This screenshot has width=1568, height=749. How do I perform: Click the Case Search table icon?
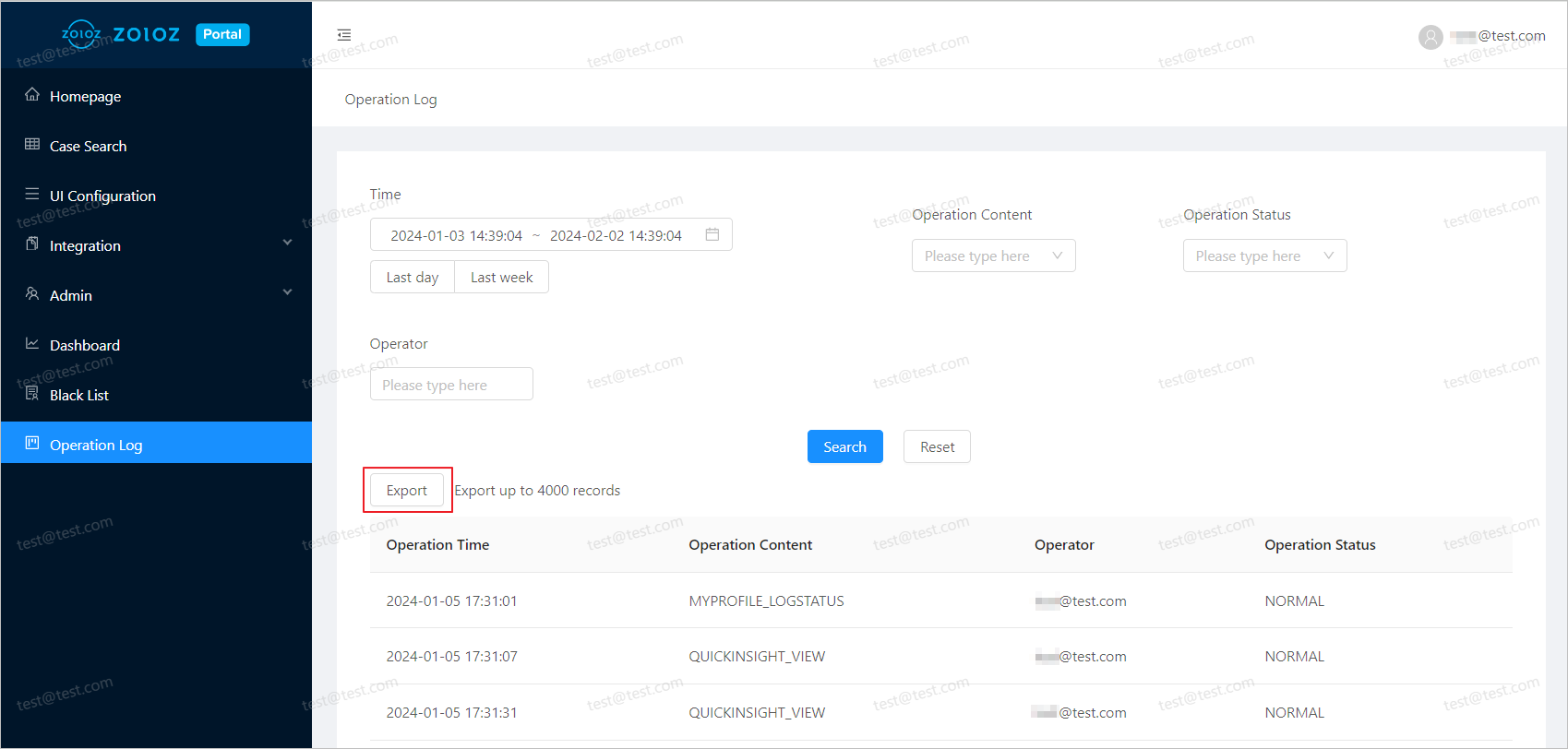(32, 145)
